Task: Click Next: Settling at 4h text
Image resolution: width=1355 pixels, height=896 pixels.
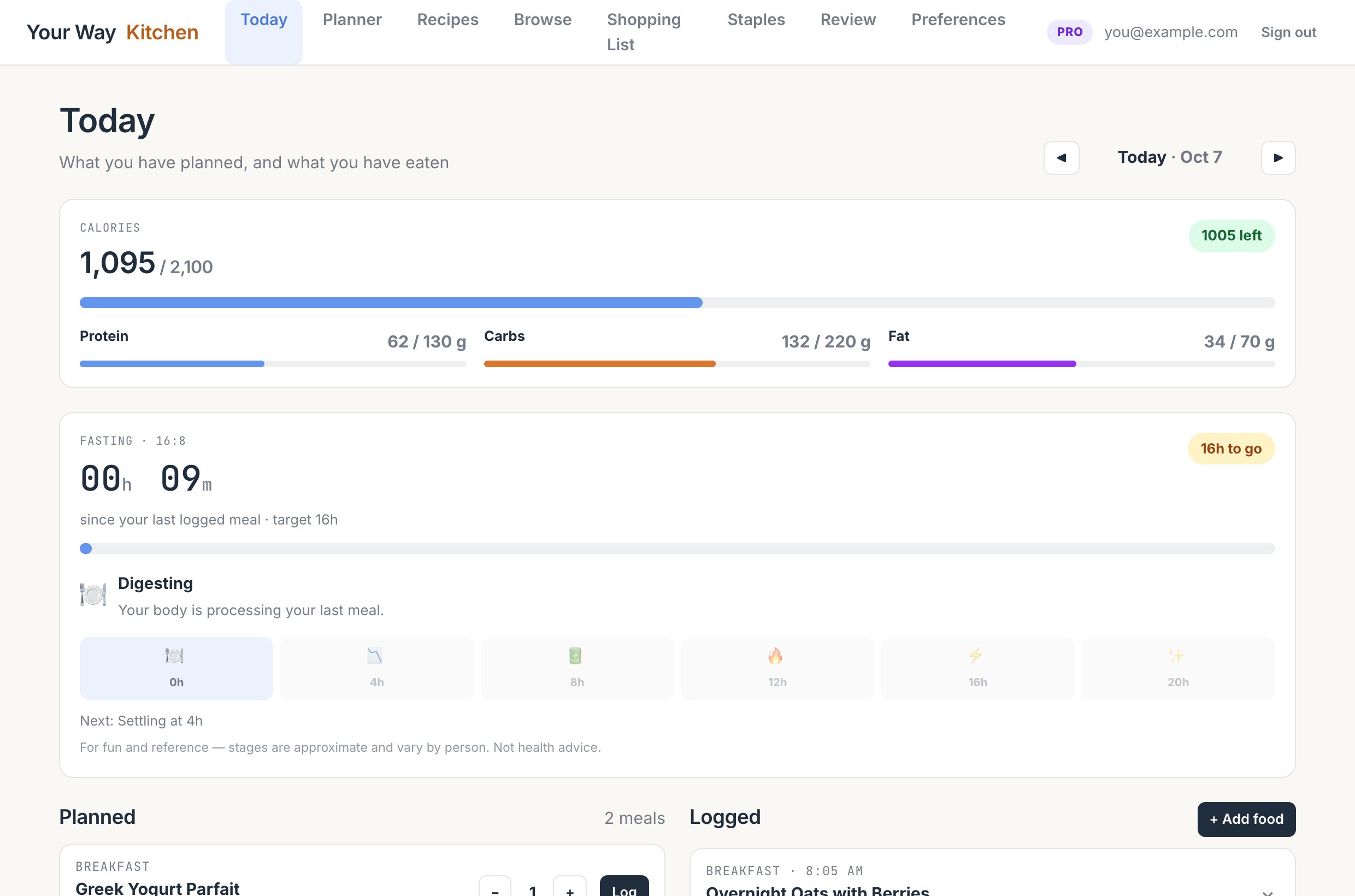Action: coord(141,721)
